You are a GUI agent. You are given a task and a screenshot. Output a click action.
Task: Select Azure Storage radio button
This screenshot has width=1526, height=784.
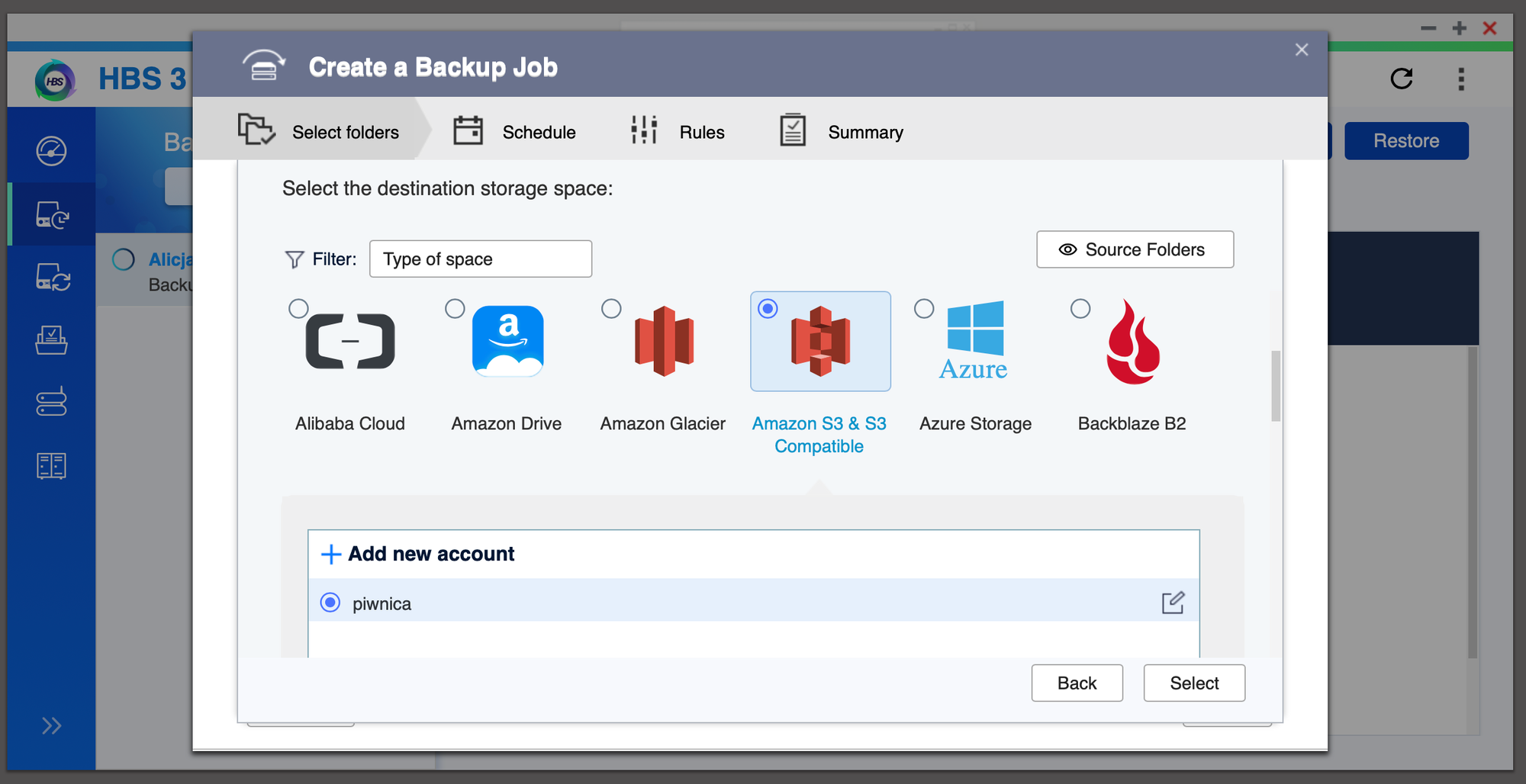[x=924, y=308]
